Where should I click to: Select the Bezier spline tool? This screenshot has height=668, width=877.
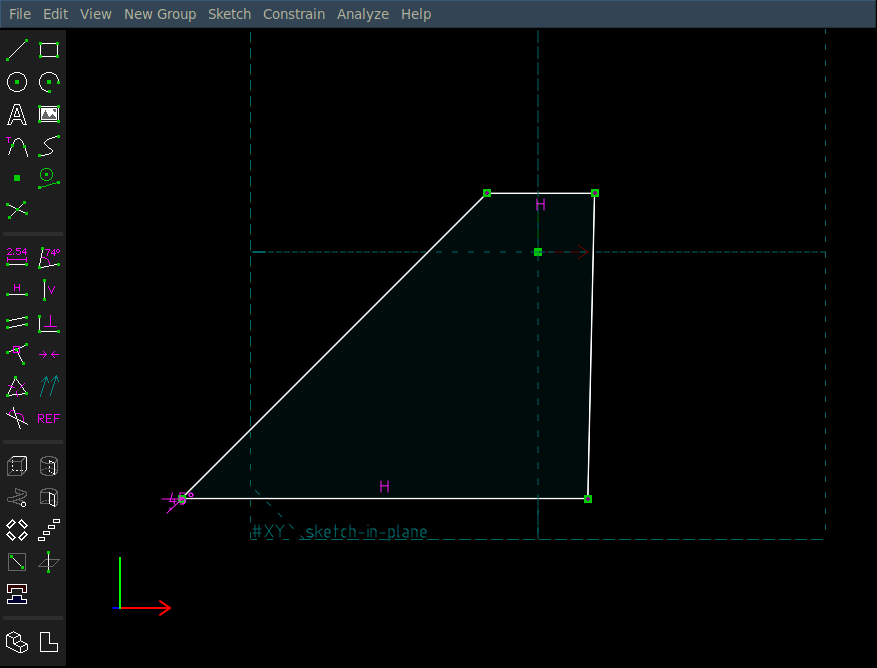49,146
